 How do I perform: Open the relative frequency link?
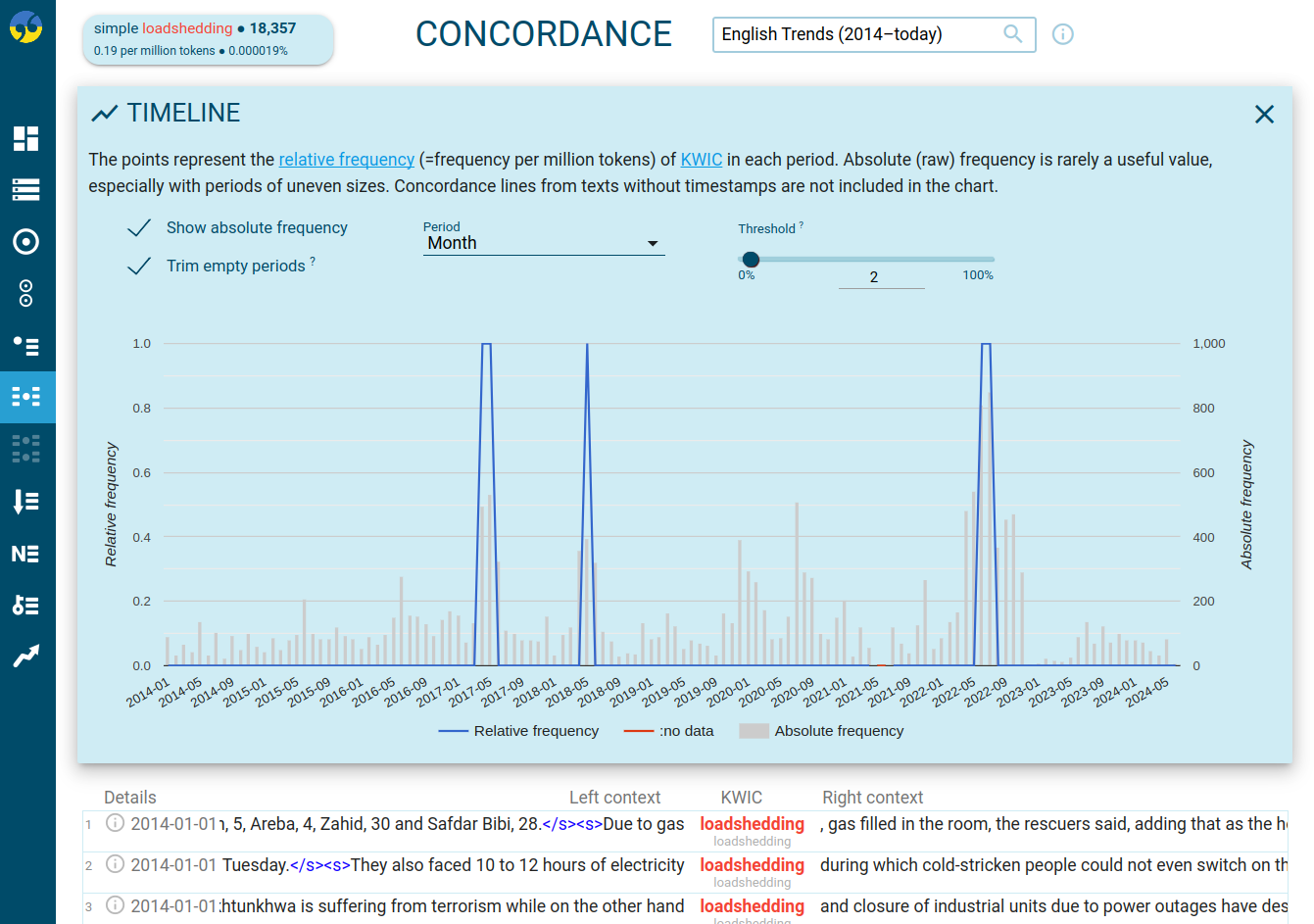346,159
